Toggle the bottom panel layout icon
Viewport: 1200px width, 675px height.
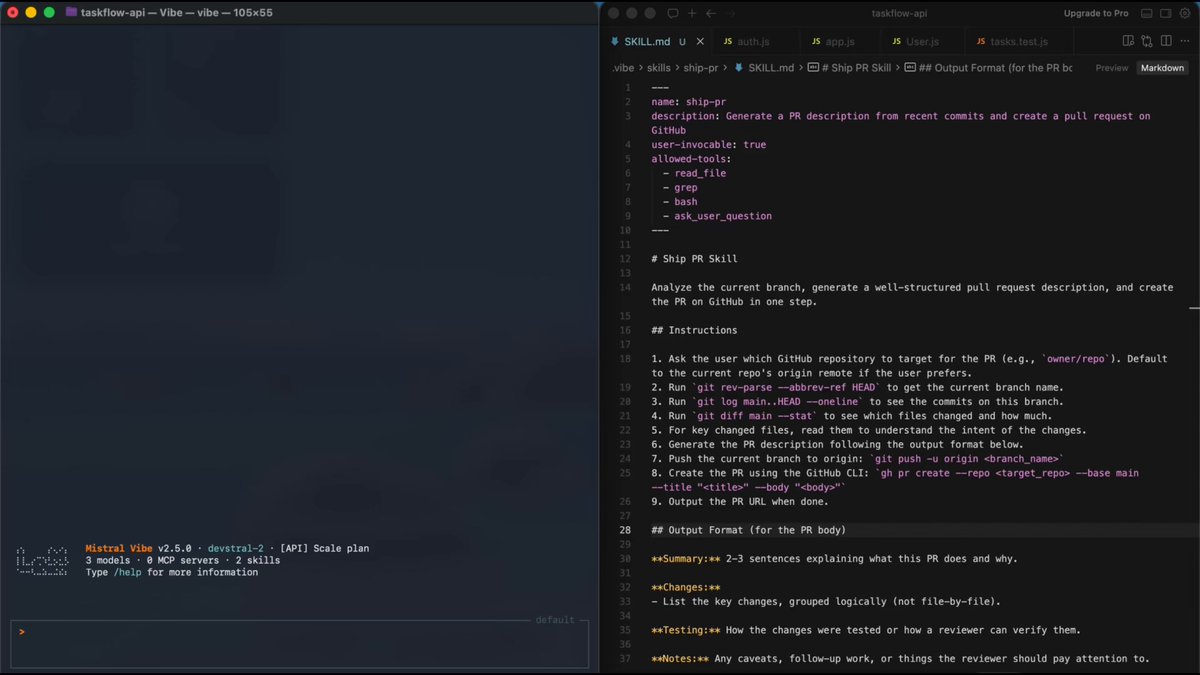1147,14
